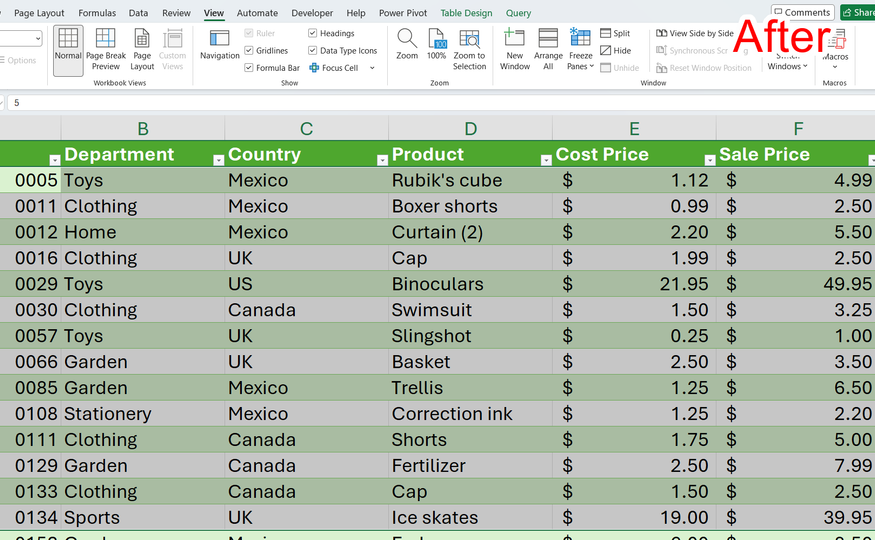Toggle the Ruler checkbox
Viewport: 875px width, 540px height.
pyautogui.click(x=249, y=33)
